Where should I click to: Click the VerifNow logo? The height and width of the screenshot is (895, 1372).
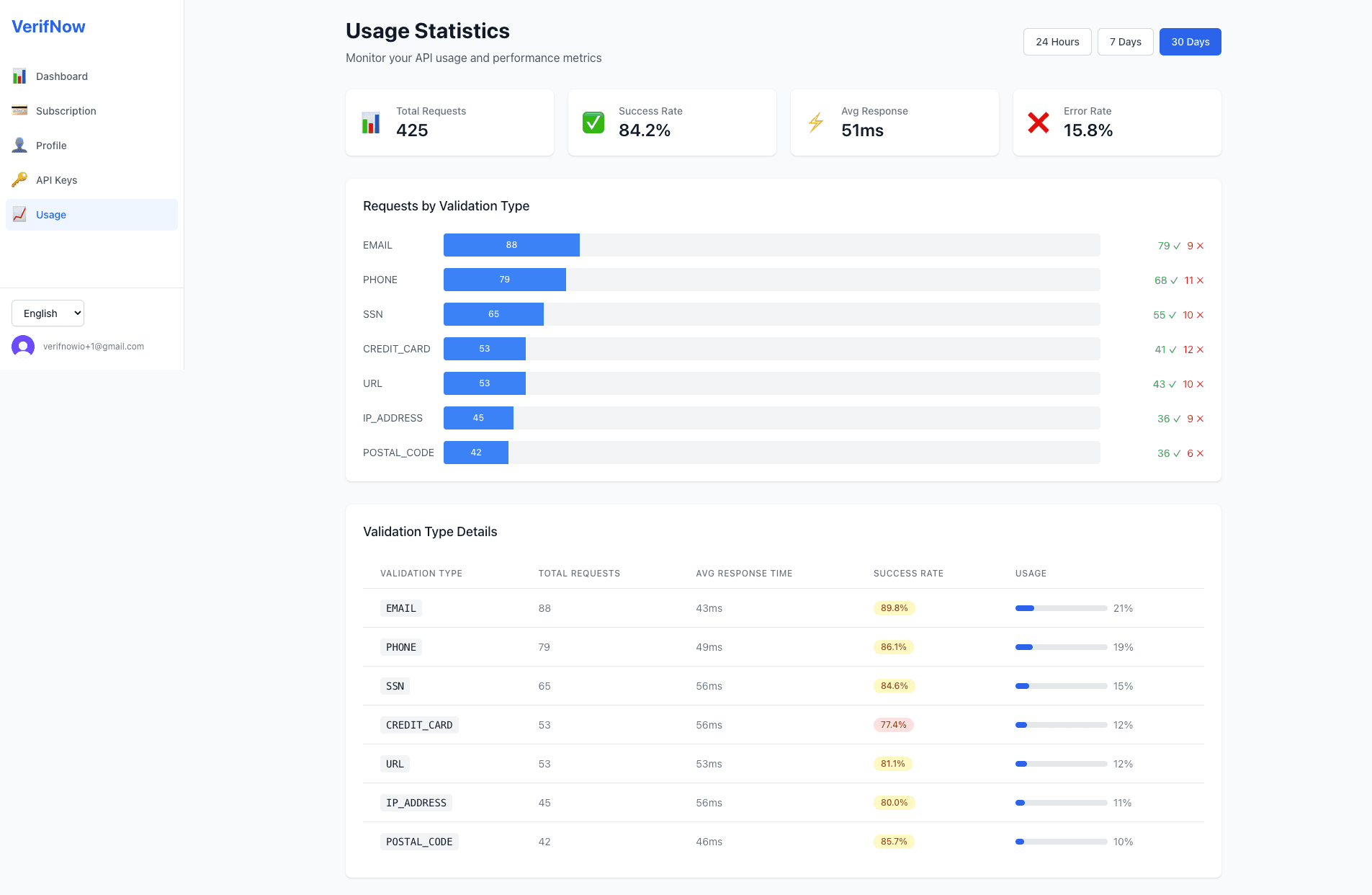click(48, 26)
